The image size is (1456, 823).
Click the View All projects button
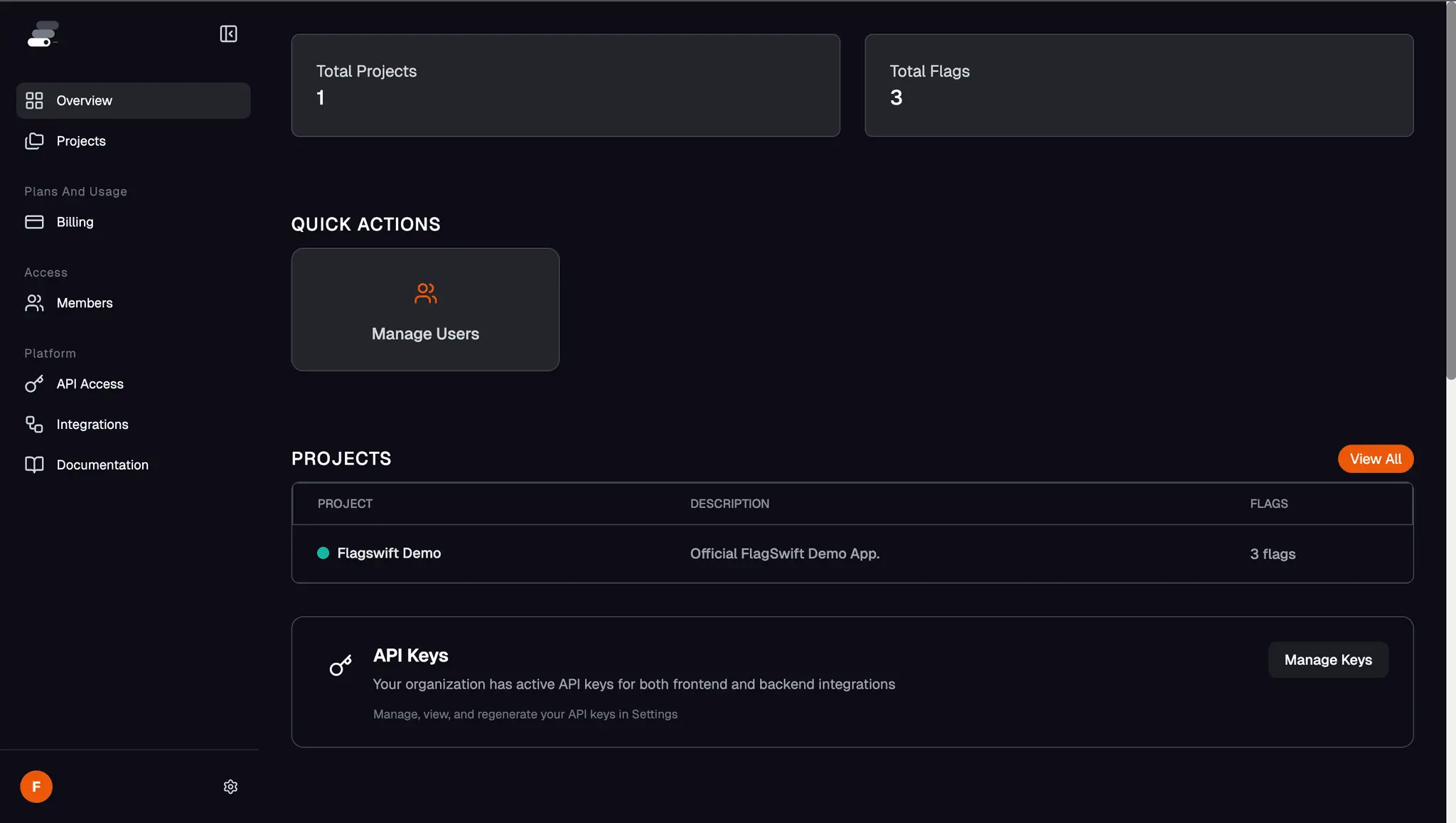(x=1376, y=459)
